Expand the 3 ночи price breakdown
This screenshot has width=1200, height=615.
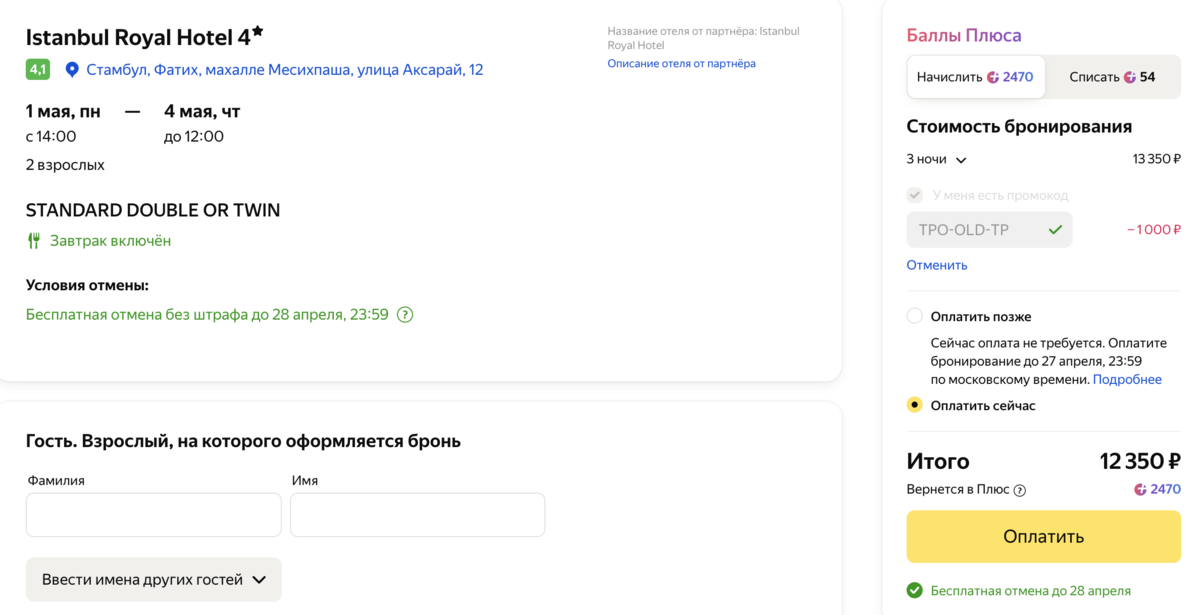click(x=937, y=159)
